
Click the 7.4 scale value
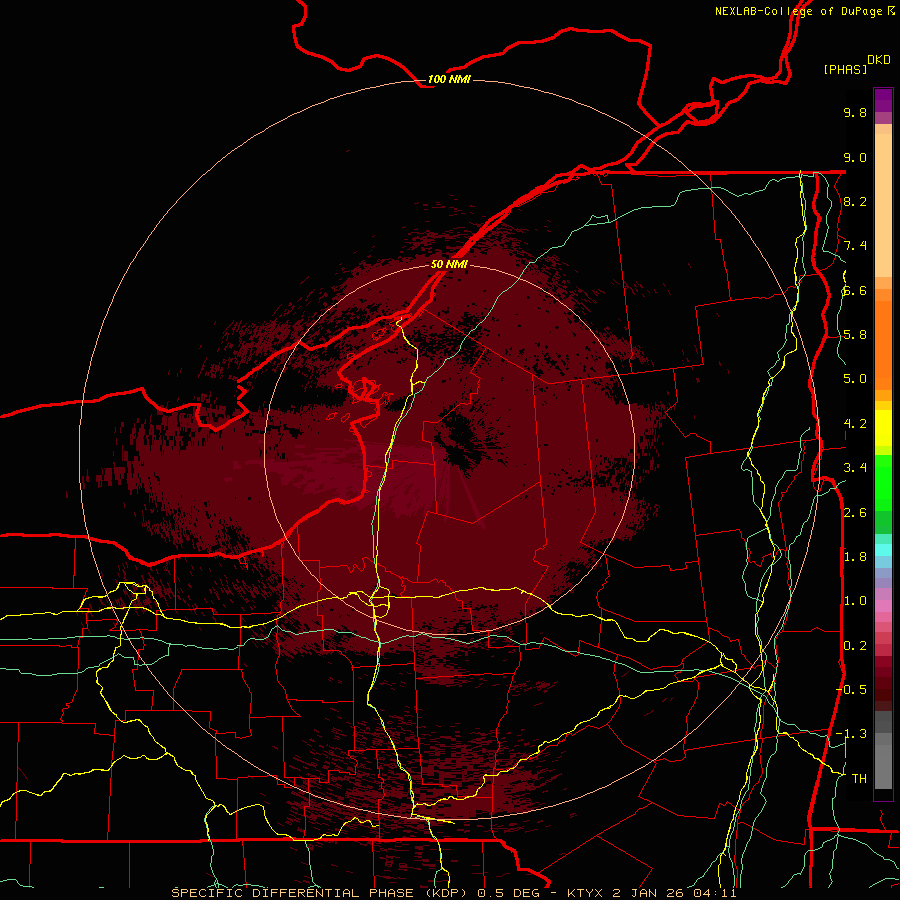click(855, 246)
